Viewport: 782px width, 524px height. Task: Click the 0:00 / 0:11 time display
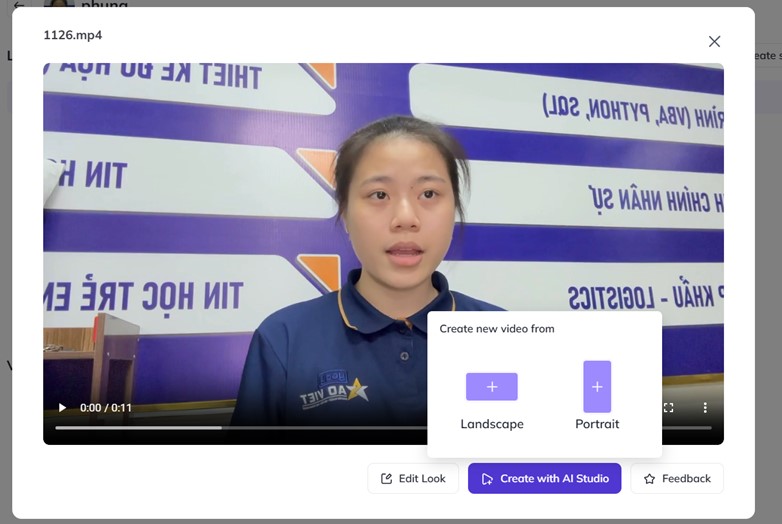pos(106,408)
